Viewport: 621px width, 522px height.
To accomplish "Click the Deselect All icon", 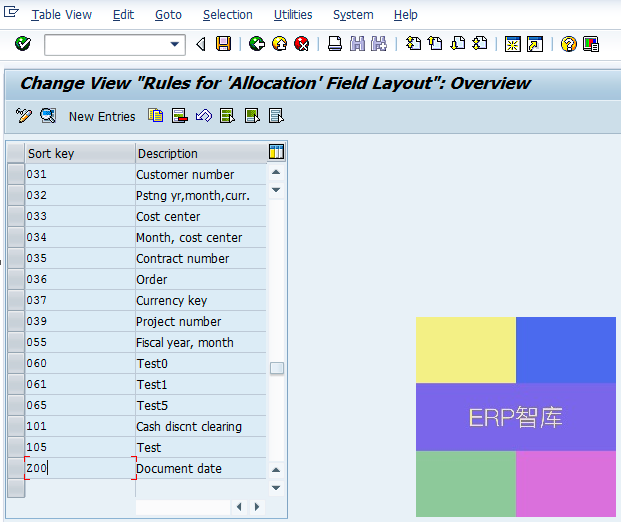I will tap(276, 116).
